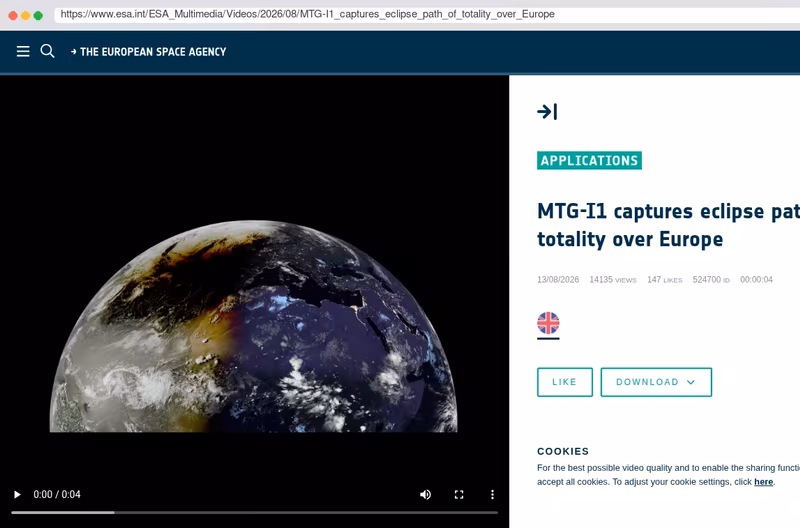Click the Cookies heading

pos(563,451)
